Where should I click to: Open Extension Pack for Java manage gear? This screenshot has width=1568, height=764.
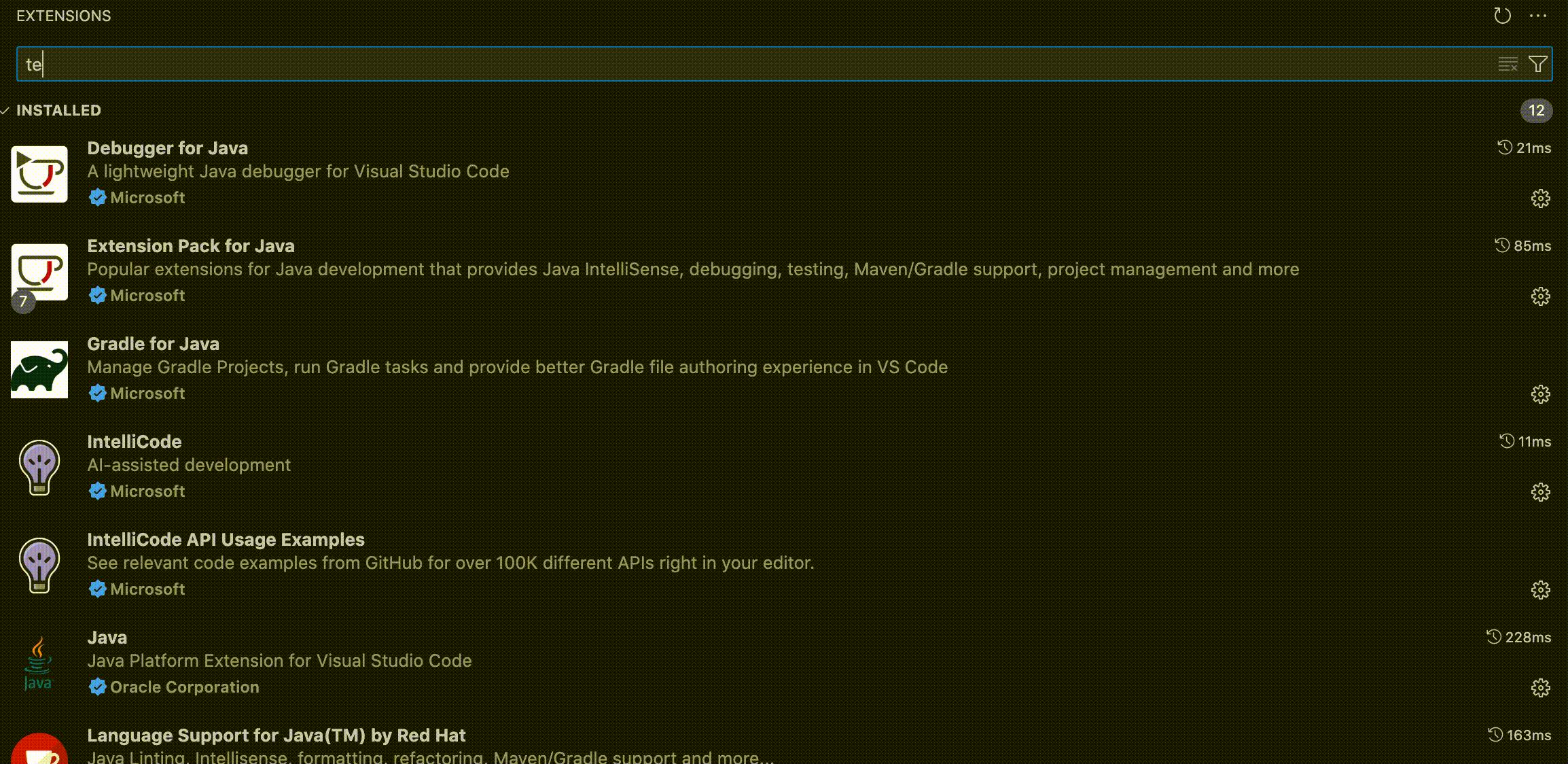click(x=1540, y=296)
